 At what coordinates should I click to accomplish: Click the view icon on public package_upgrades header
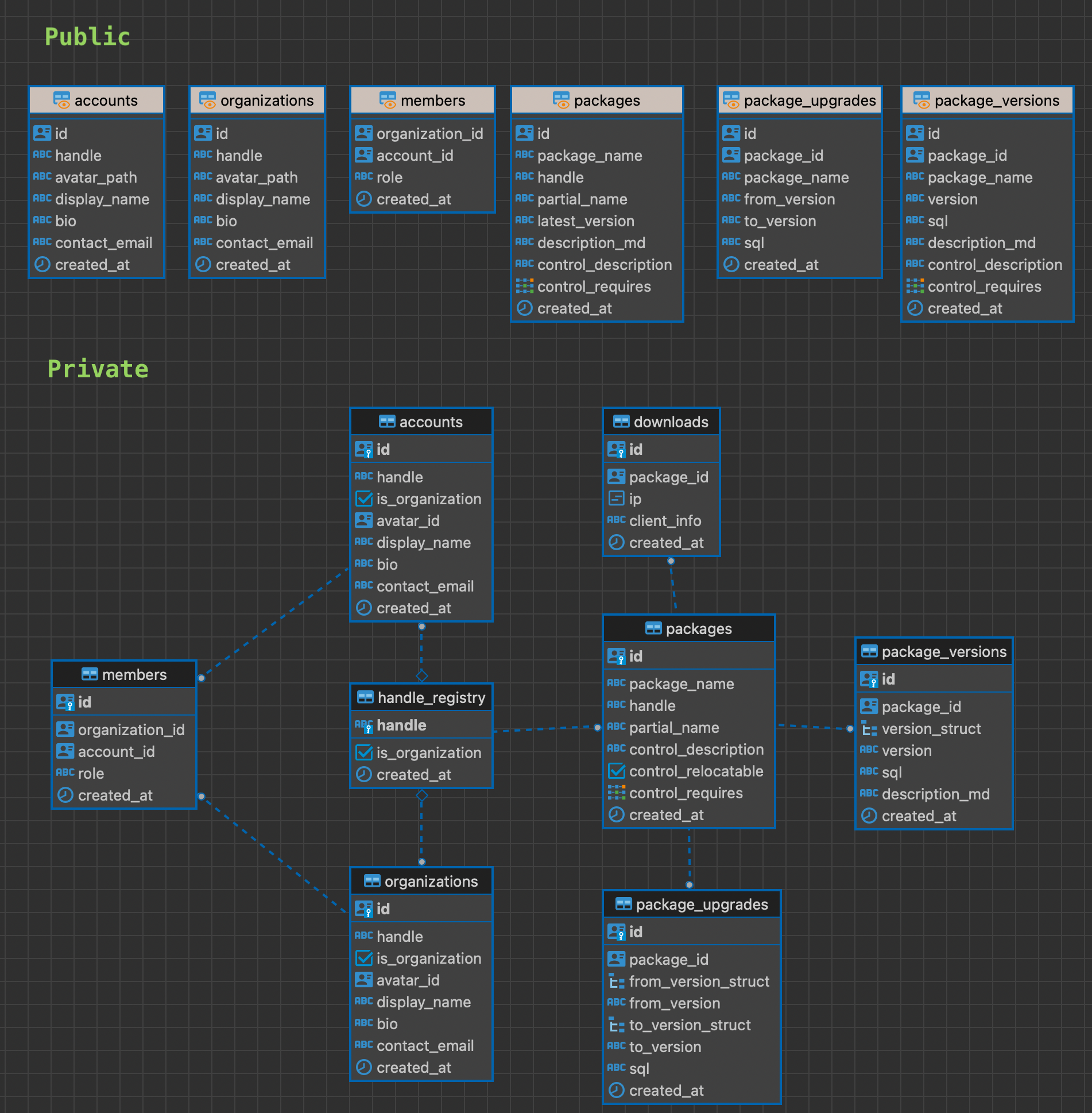731,100
